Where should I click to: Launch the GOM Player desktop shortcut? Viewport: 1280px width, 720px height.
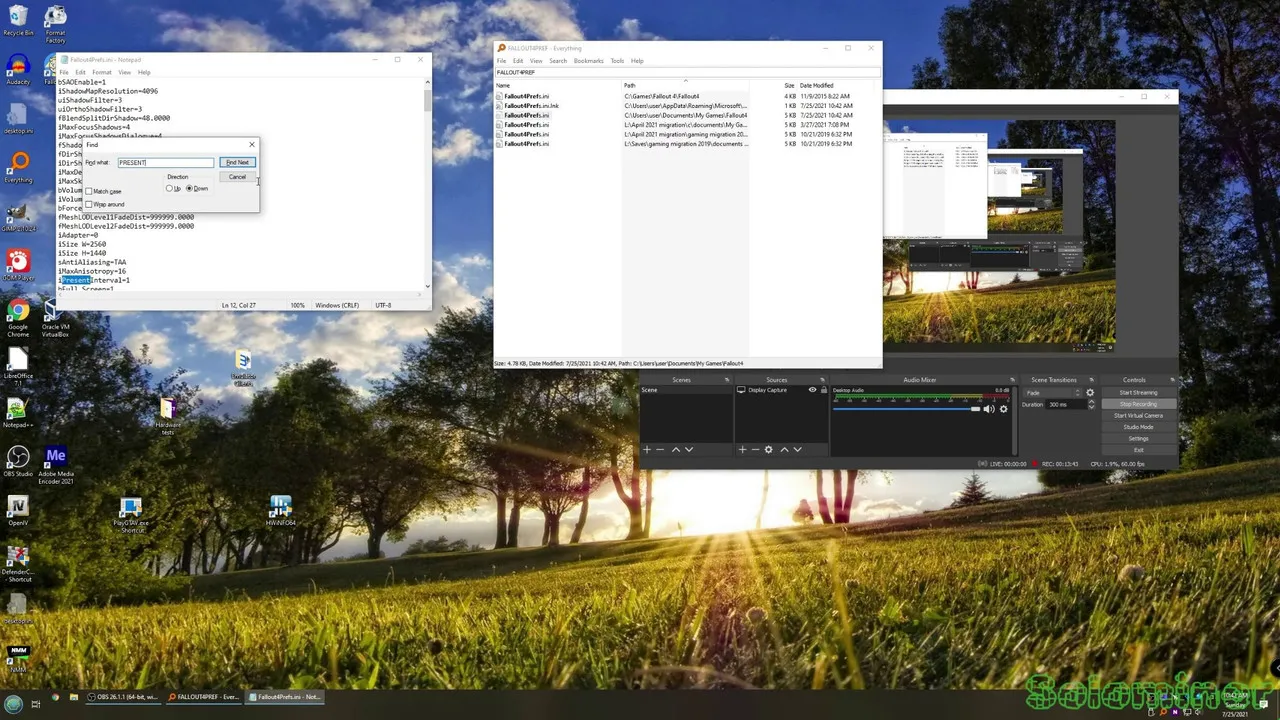18,265
